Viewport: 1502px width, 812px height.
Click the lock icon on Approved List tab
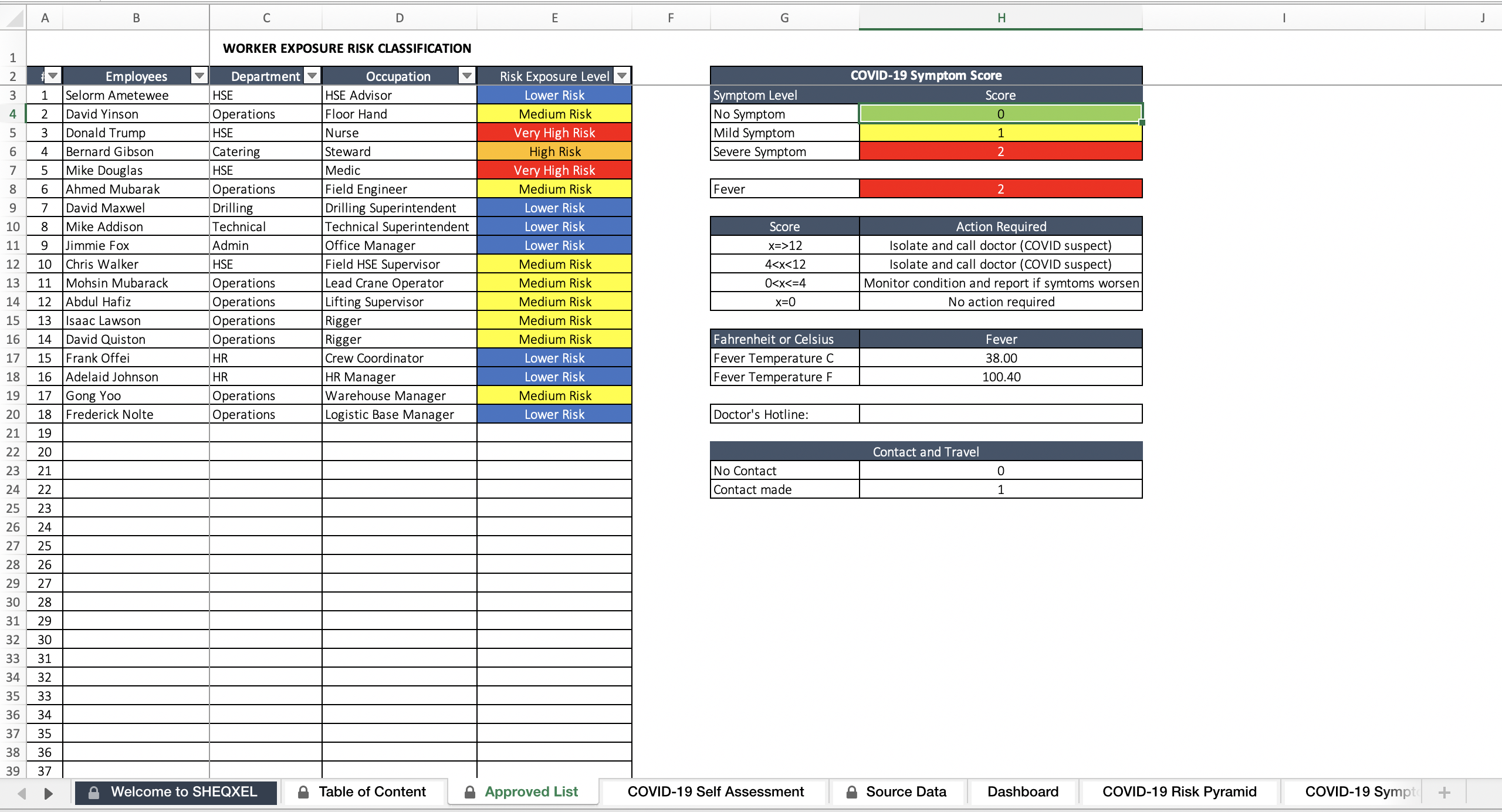point(469,793)
